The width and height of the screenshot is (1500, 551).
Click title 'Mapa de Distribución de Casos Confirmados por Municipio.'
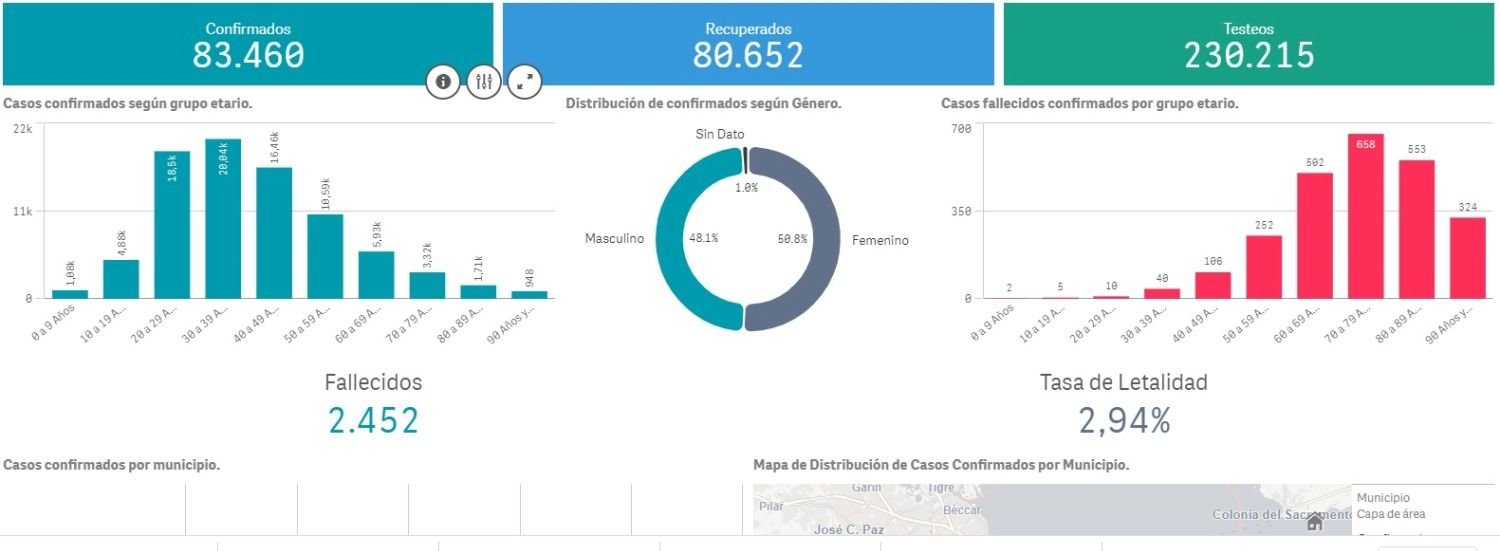941,465
